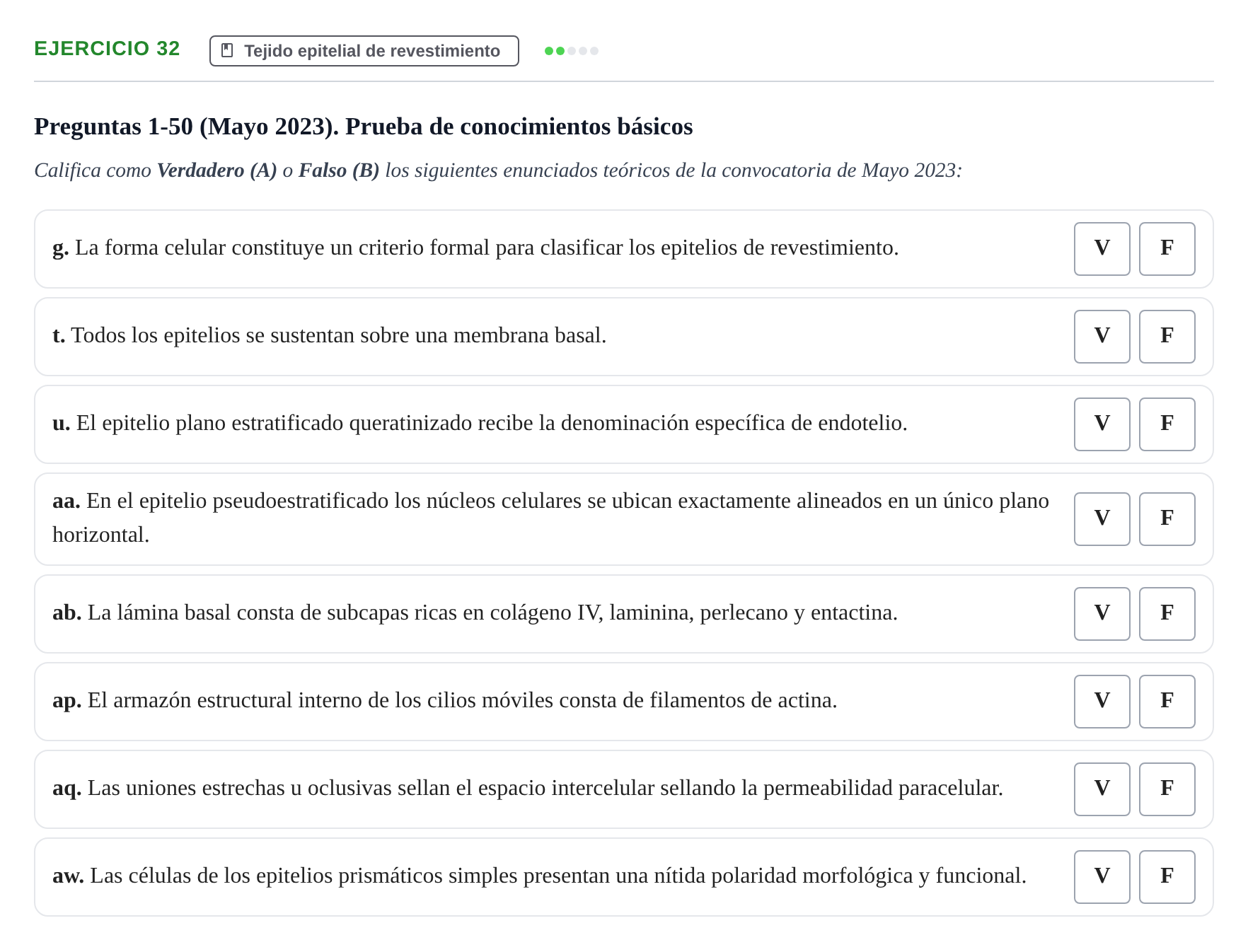Click statement text 'El epitelio plano estratificado queratinizado'
The image size is (1248, 952).
pos(480,424)
